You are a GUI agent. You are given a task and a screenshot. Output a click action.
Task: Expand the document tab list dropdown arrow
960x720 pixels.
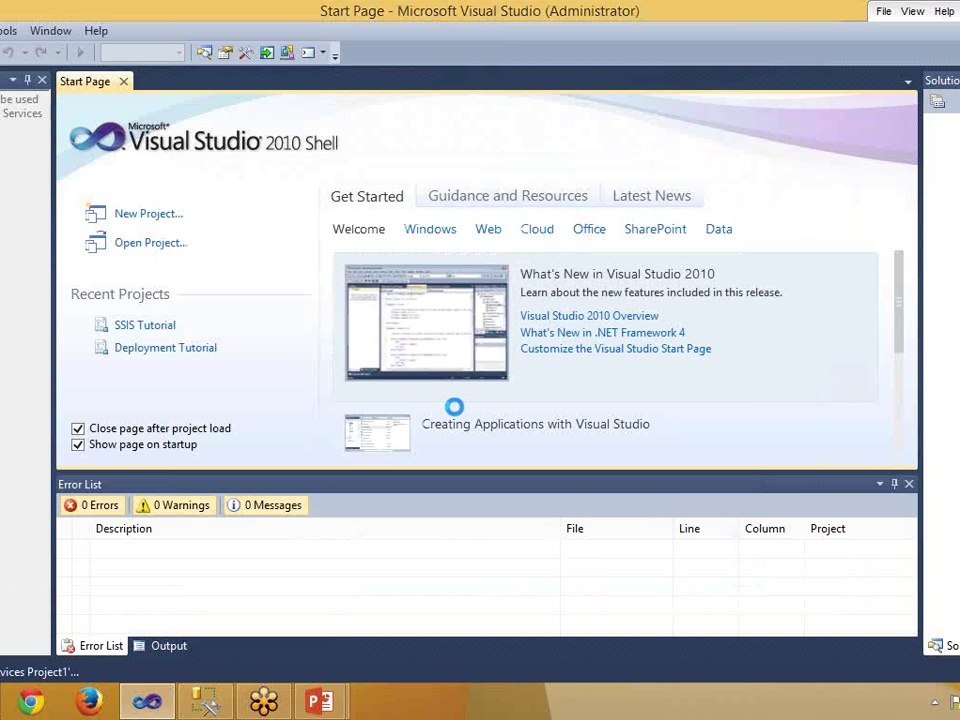908,82
